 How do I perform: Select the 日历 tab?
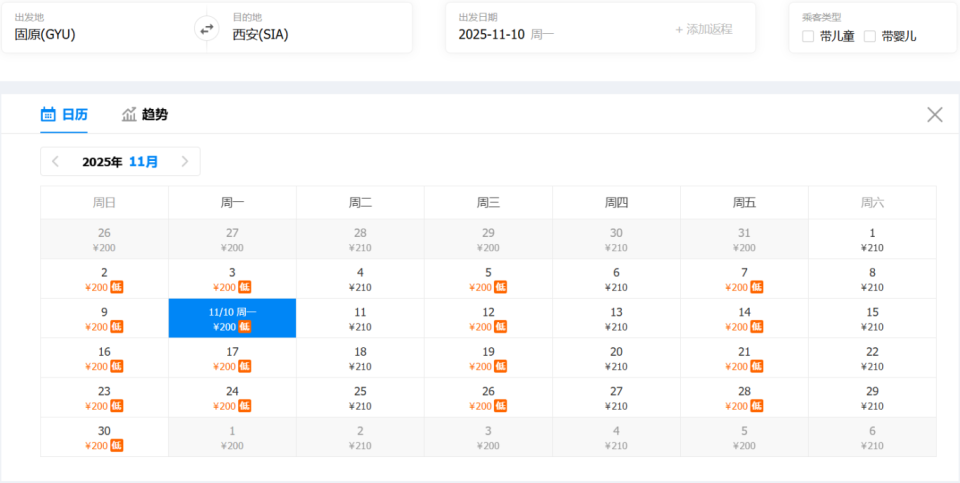coord(64,114)
